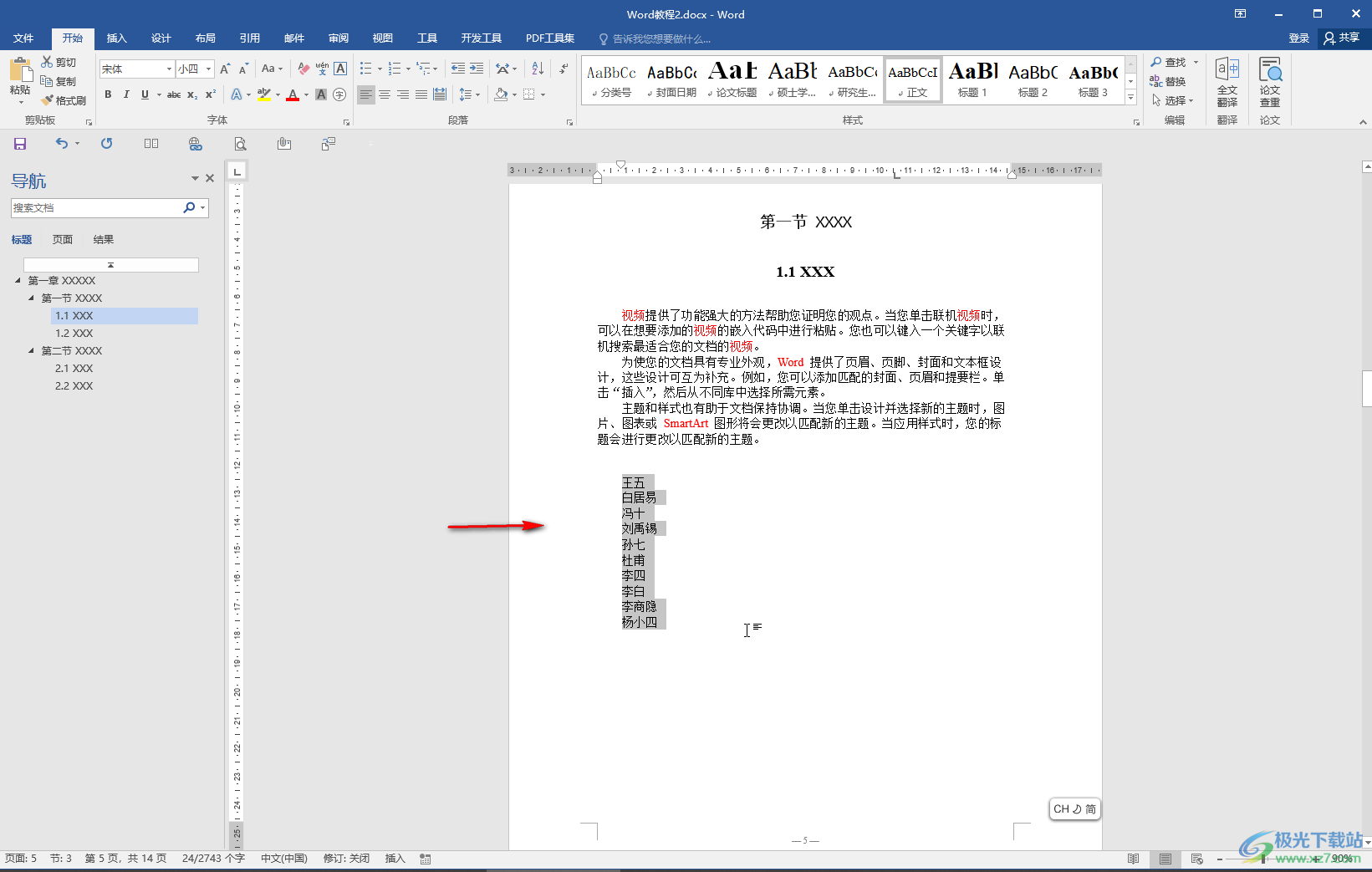Viewport: 1372px width, 872px height.
Task: Toggle Bold formatting
Action: 108,94
